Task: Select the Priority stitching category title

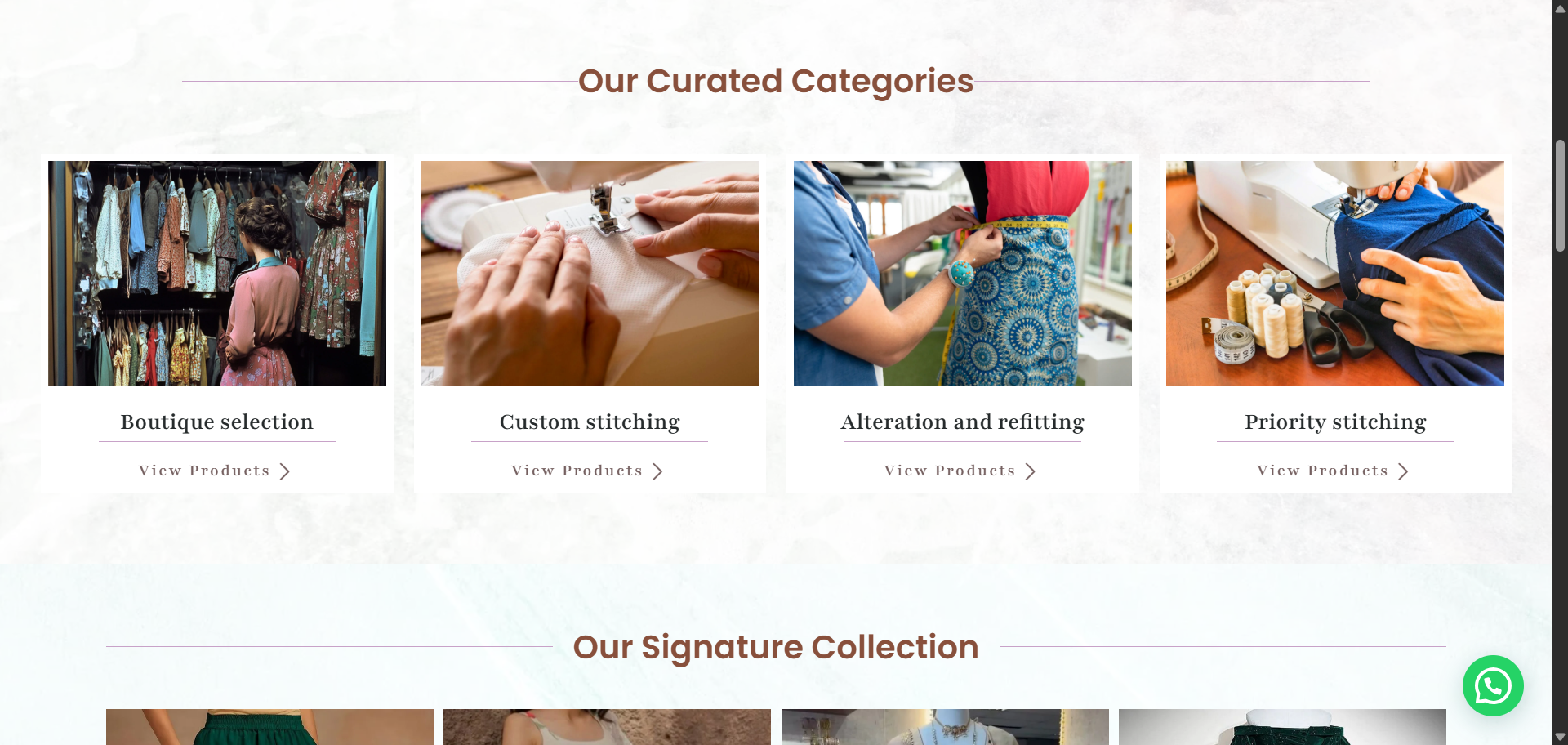Action: (x=1335, y=422)
